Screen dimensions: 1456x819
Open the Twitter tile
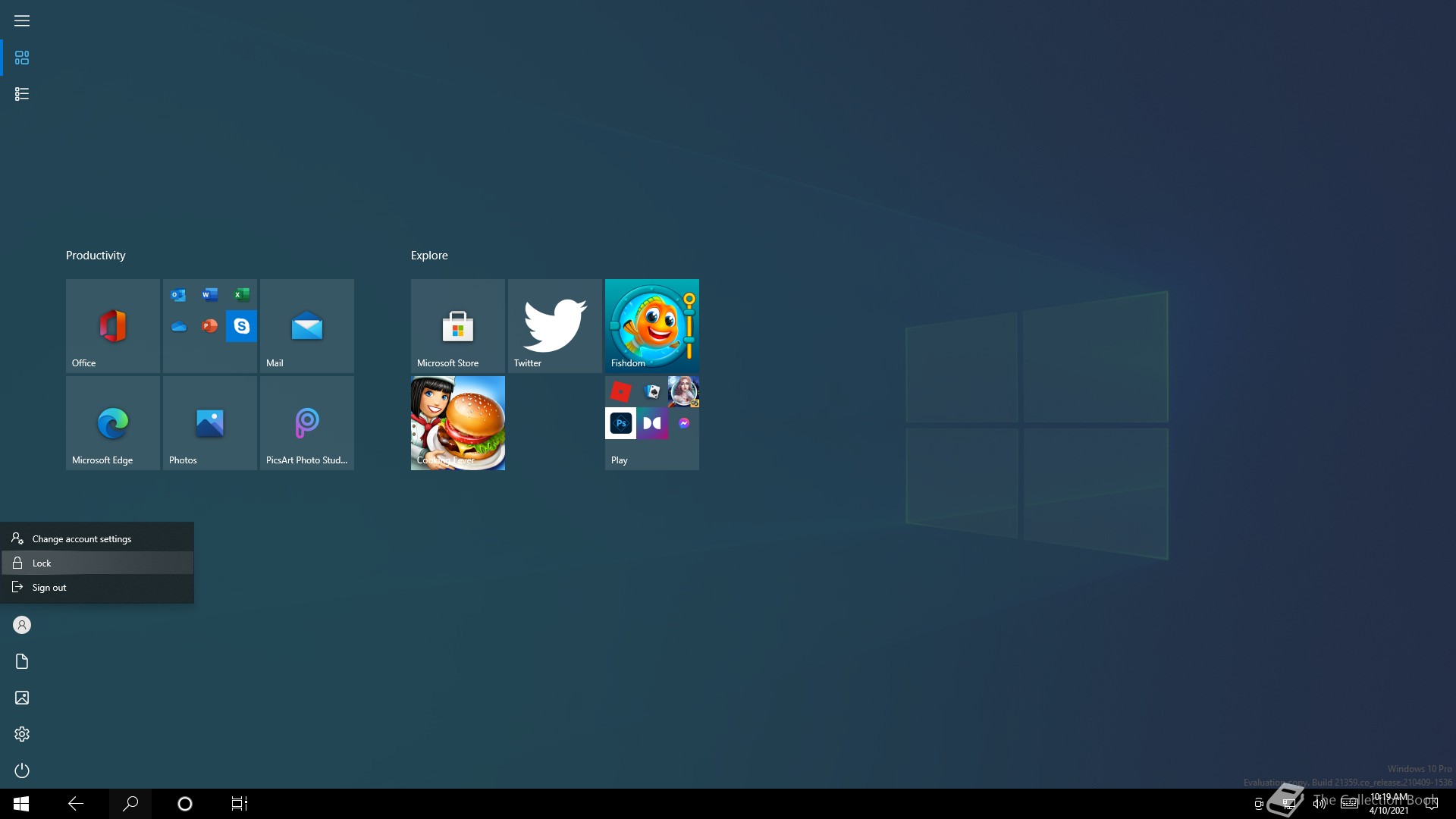pyautogui.click(x=555, y=326)
